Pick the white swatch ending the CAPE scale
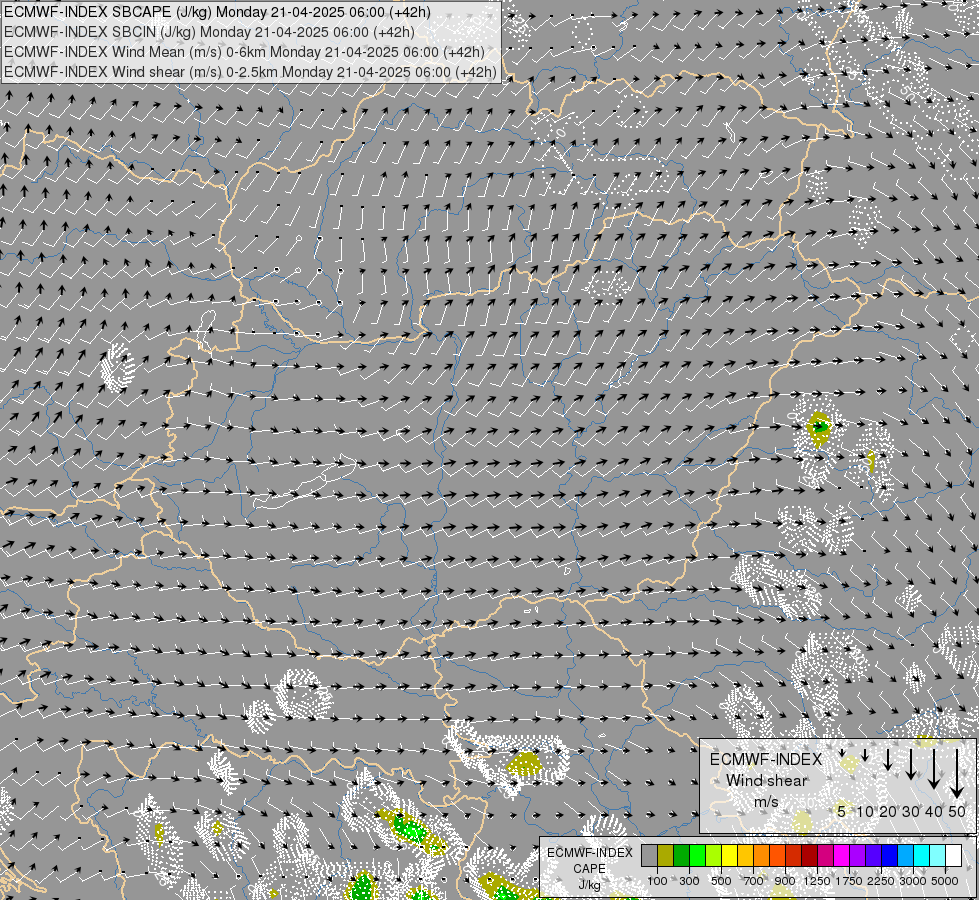The height and width of the screenshot is (900, 979). click(953, 856)
